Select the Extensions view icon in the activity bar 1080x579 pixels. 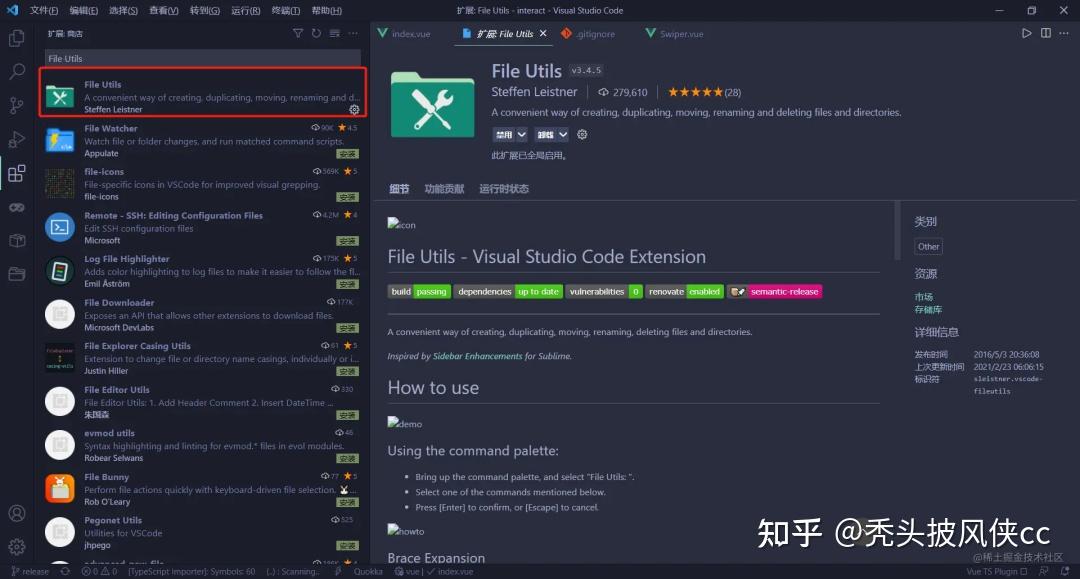(17, 173)
